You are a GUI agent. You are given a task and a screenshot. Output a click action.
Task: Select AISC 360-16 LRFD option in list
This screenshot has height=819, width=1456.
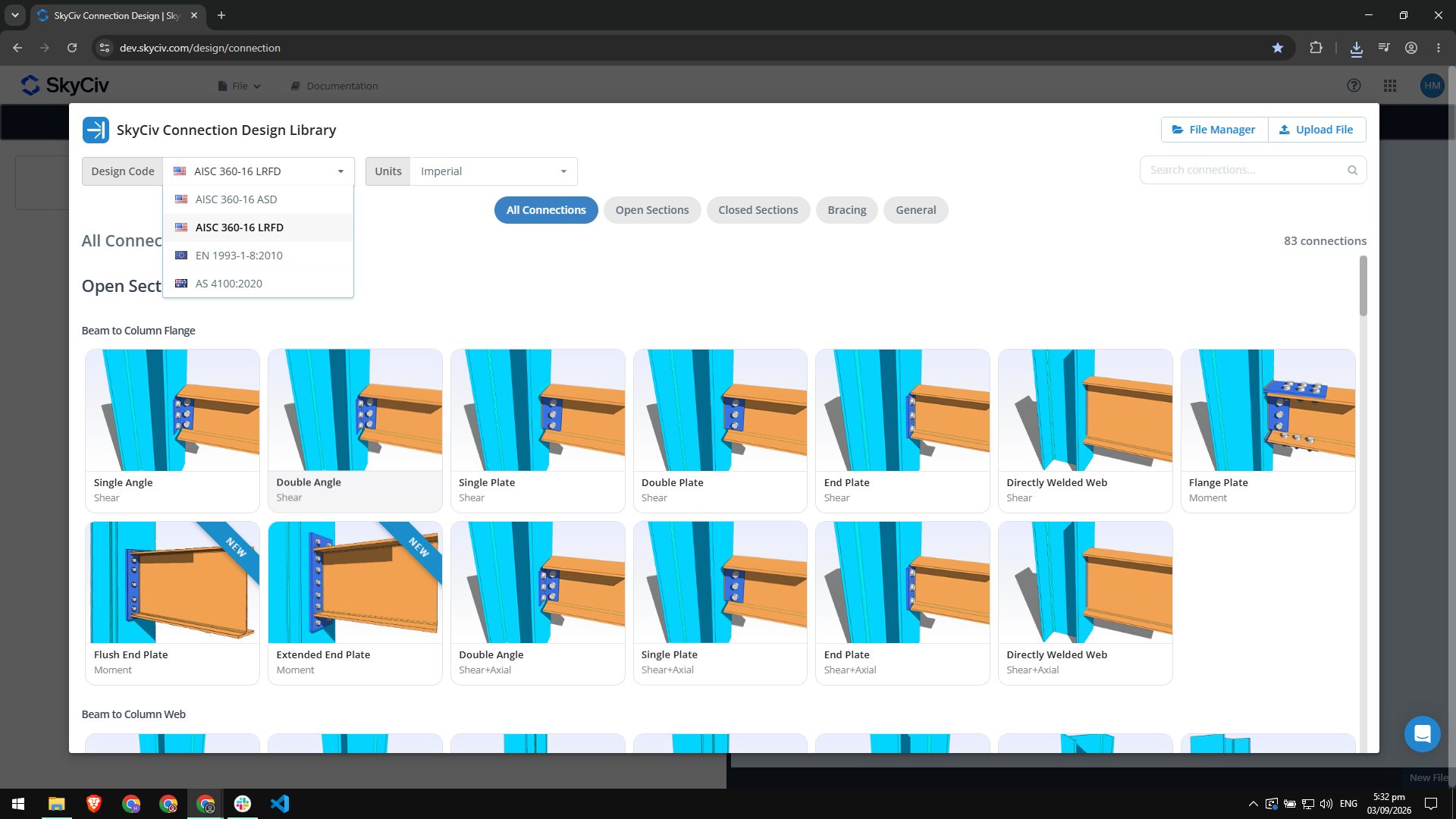pos(258,227)
